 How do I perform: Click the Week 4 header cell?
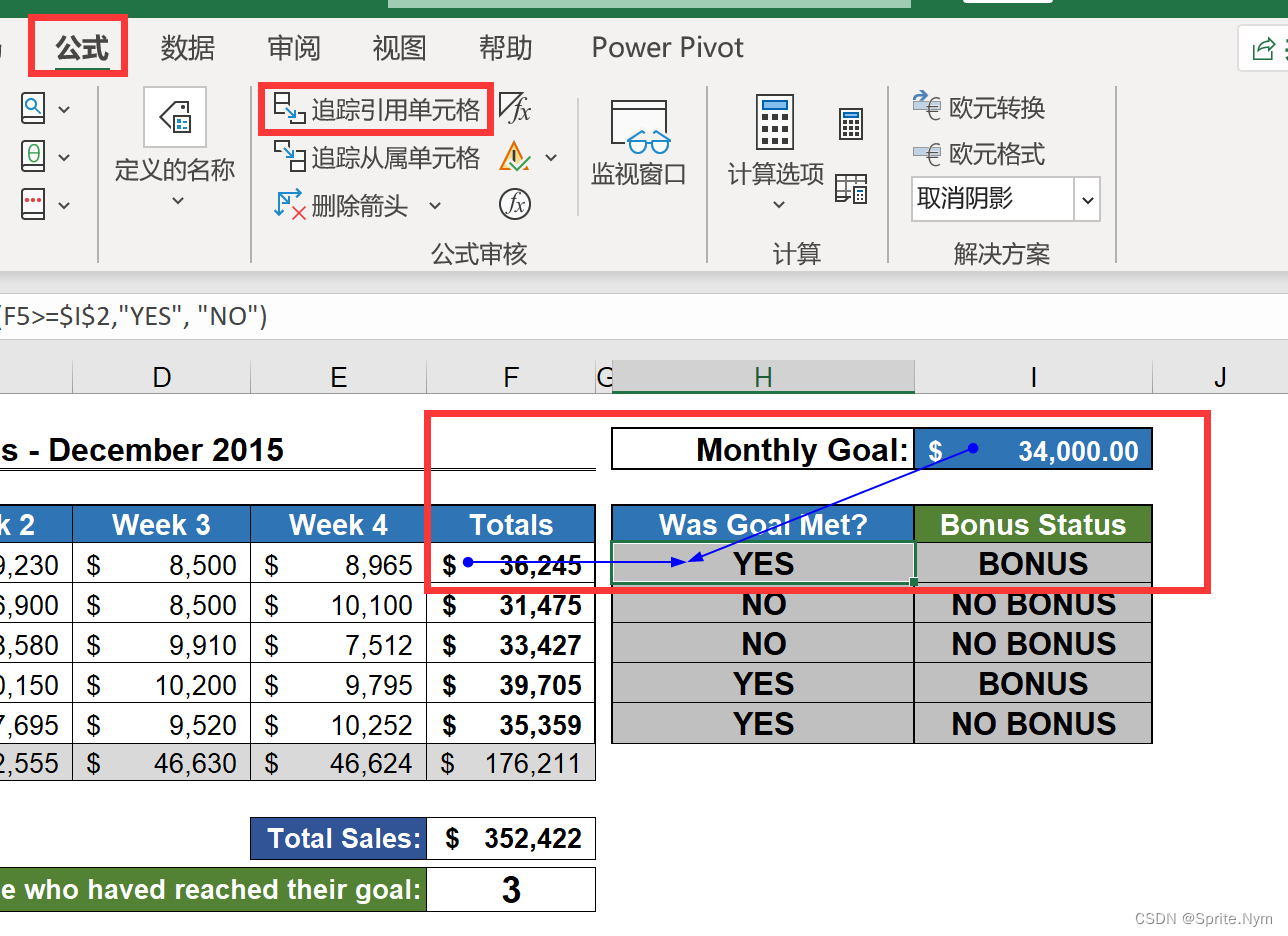339,524
